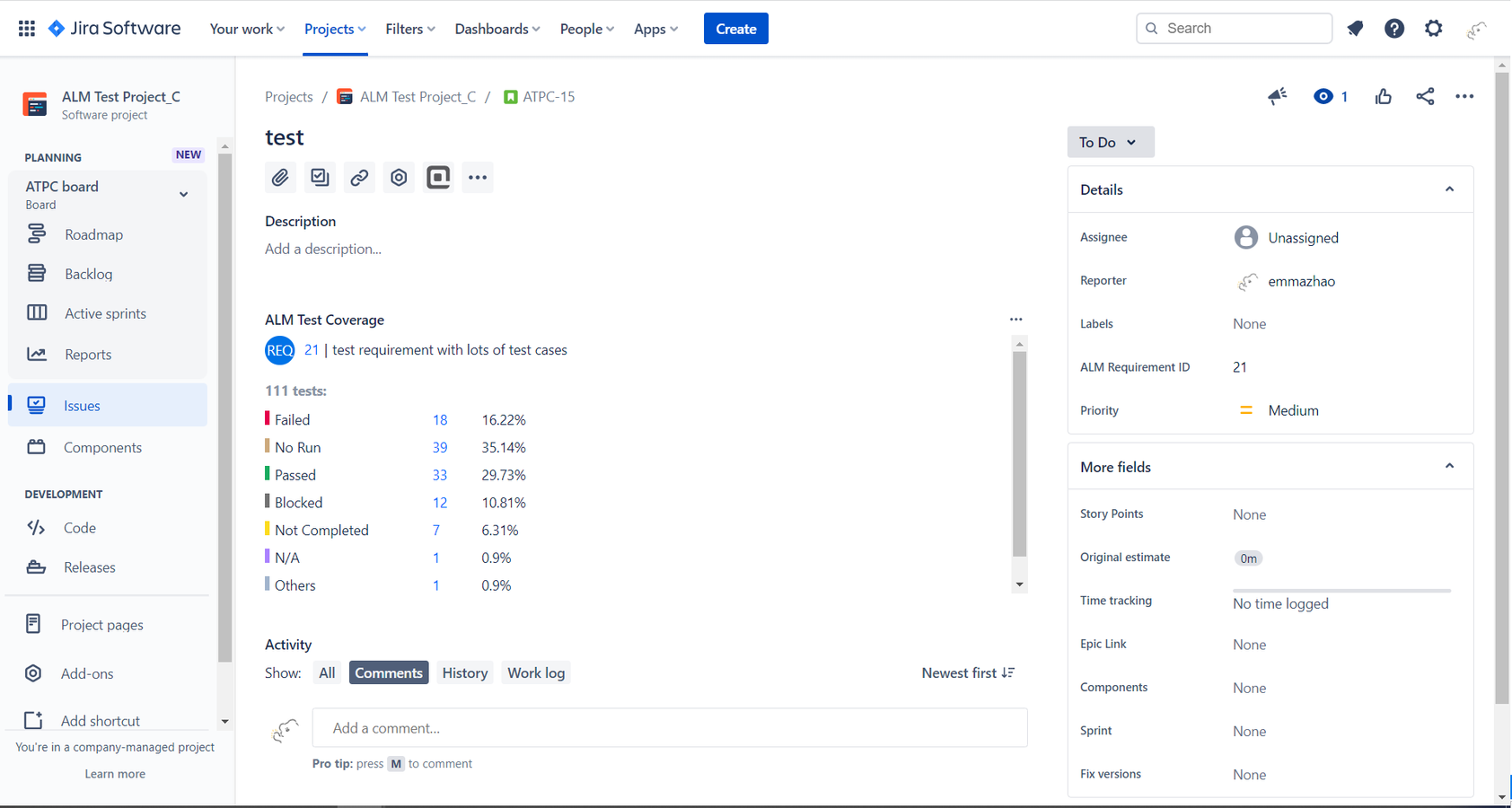Open the settings gear icon

[x=1434, y=29]
